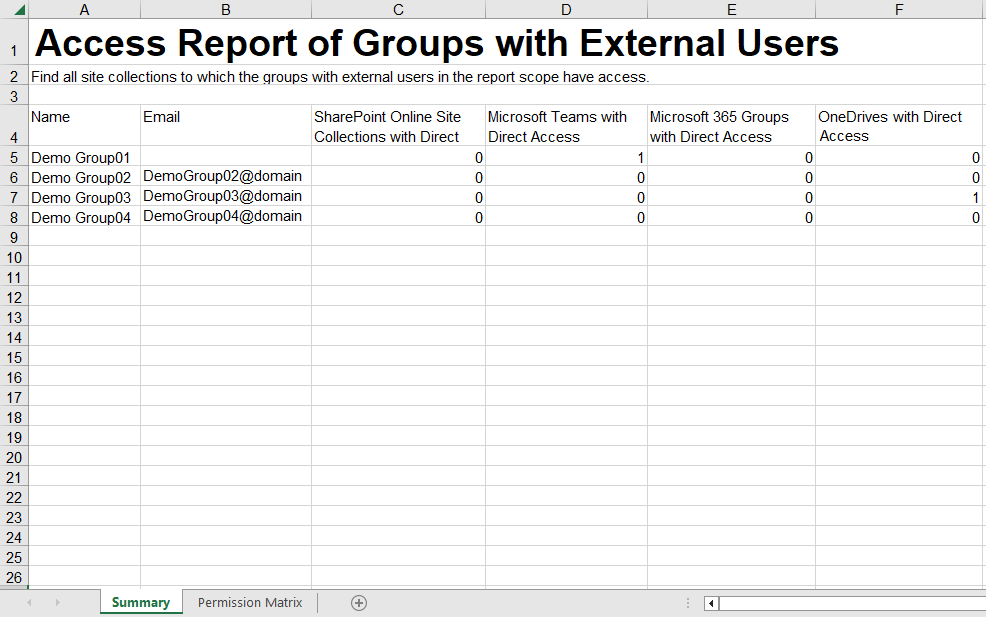Click the previous sheet navigation arrow
The image size is (986, 617).
[x=28, y=602]
